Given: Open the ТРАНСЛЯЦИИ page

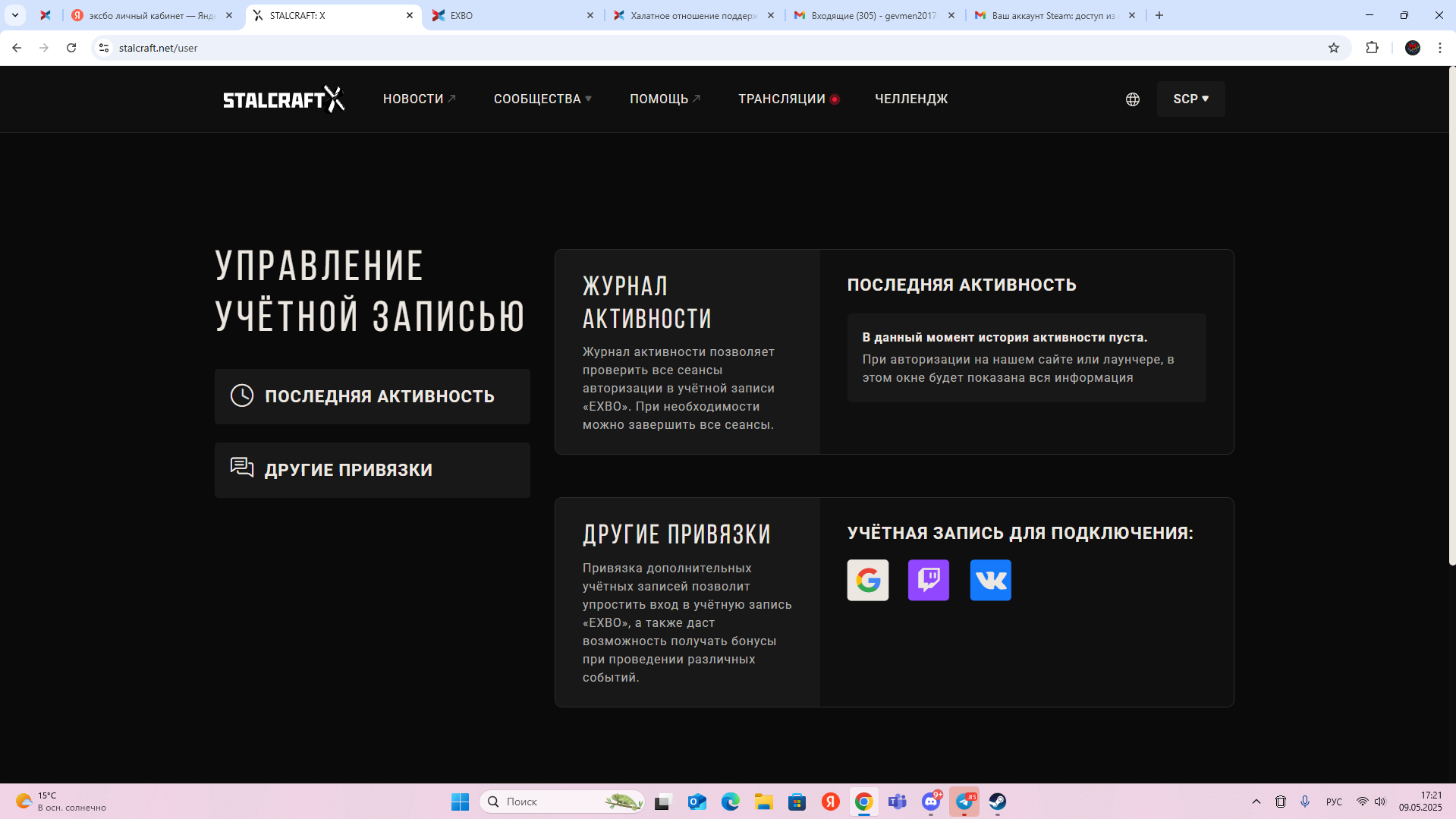Looking at the screenshot, I should [788, 99].
